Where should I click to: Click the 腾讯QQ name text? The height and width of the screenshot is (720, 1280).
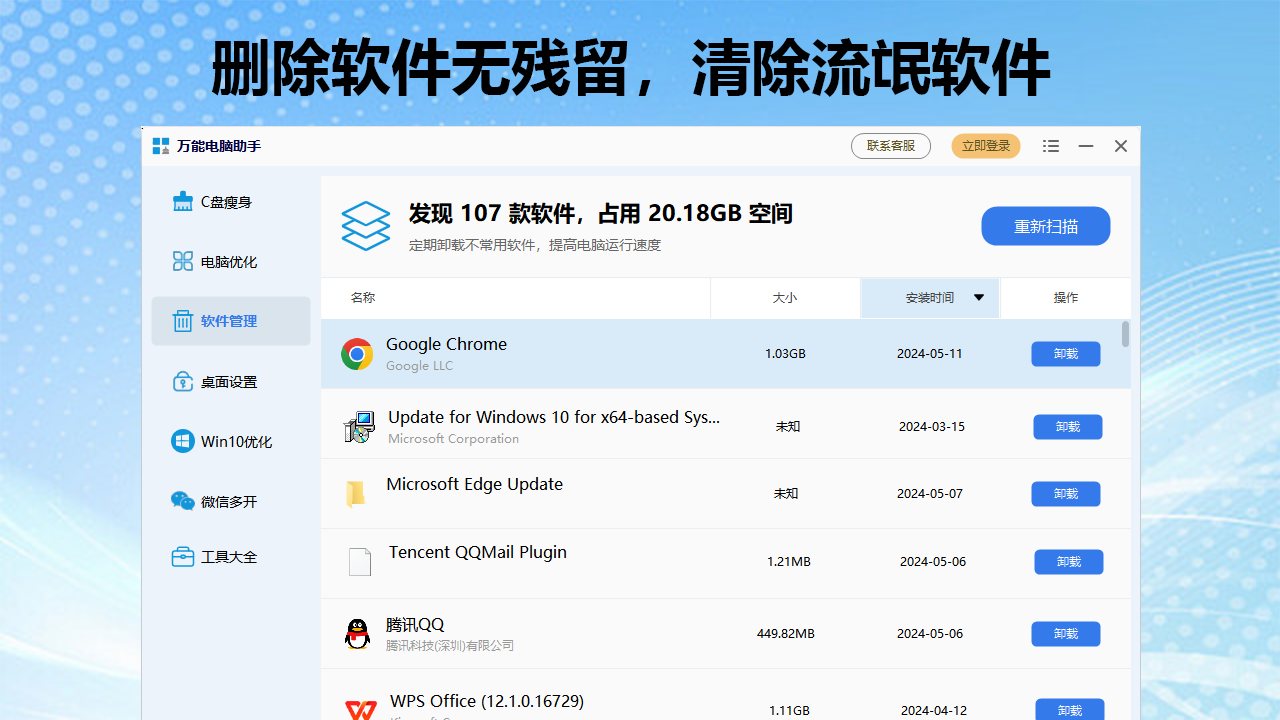pos(415,625)
